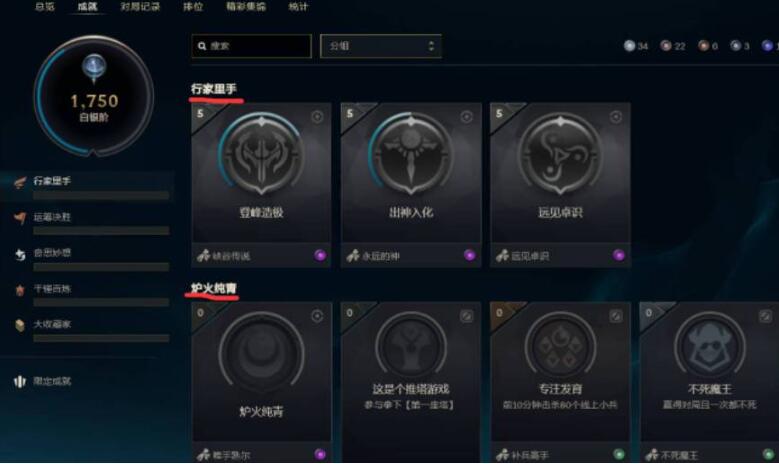The height and width of the screenshot is (464, 779).
Task: Open the 分组 grouping dropdown
Action: (x=381, y=46)
